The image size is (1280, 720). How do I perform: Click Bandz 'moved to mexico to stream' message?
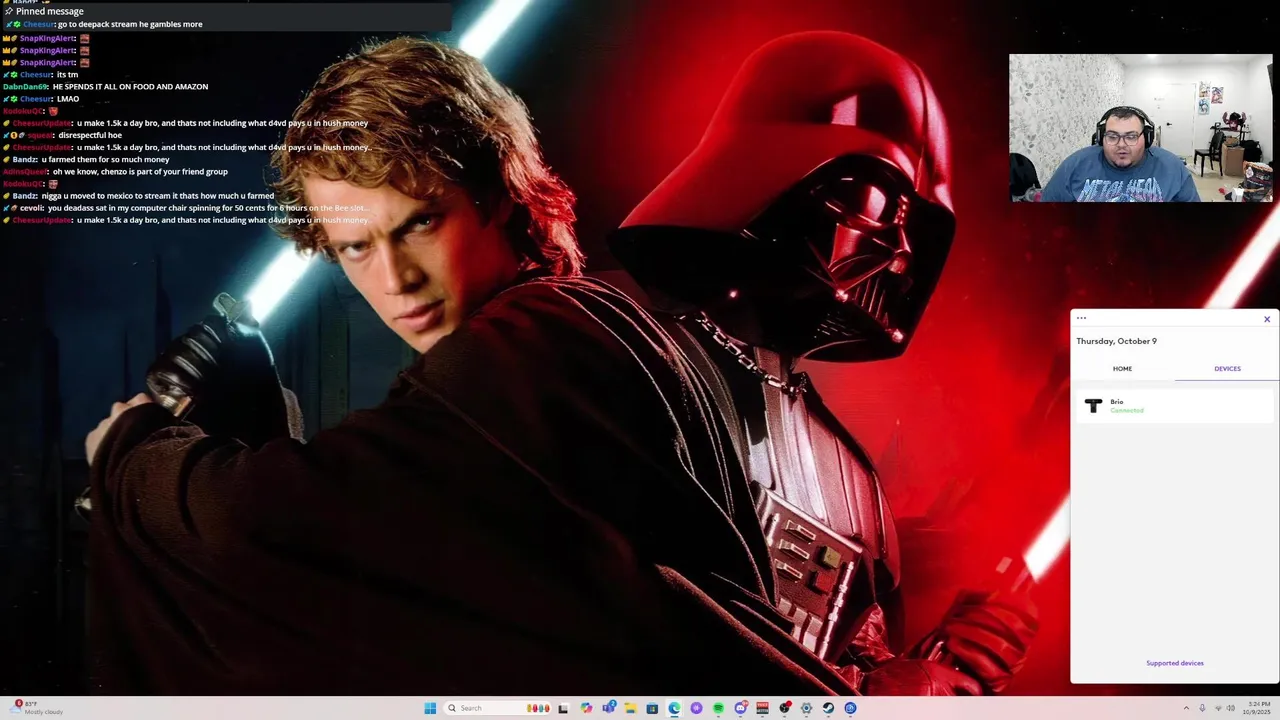tap(139, 196)
